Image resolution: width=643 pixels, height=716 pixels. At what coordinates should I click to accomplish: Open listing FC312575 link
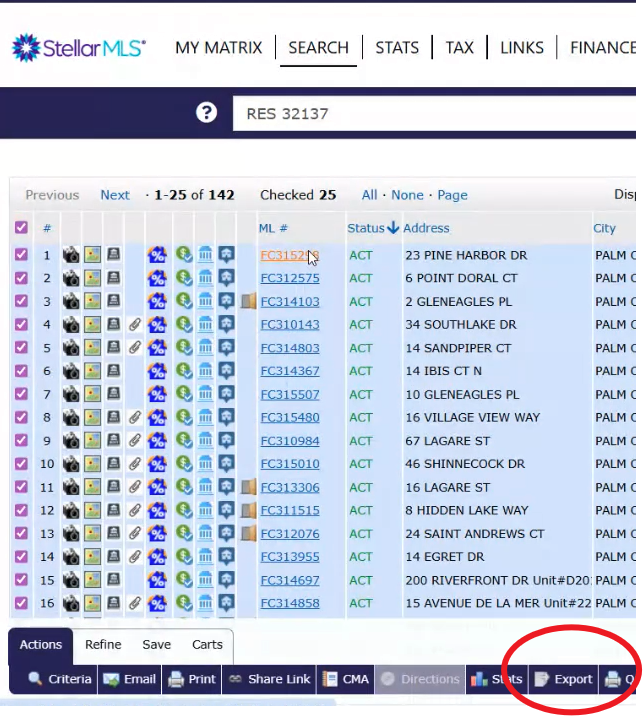[290, 278]
